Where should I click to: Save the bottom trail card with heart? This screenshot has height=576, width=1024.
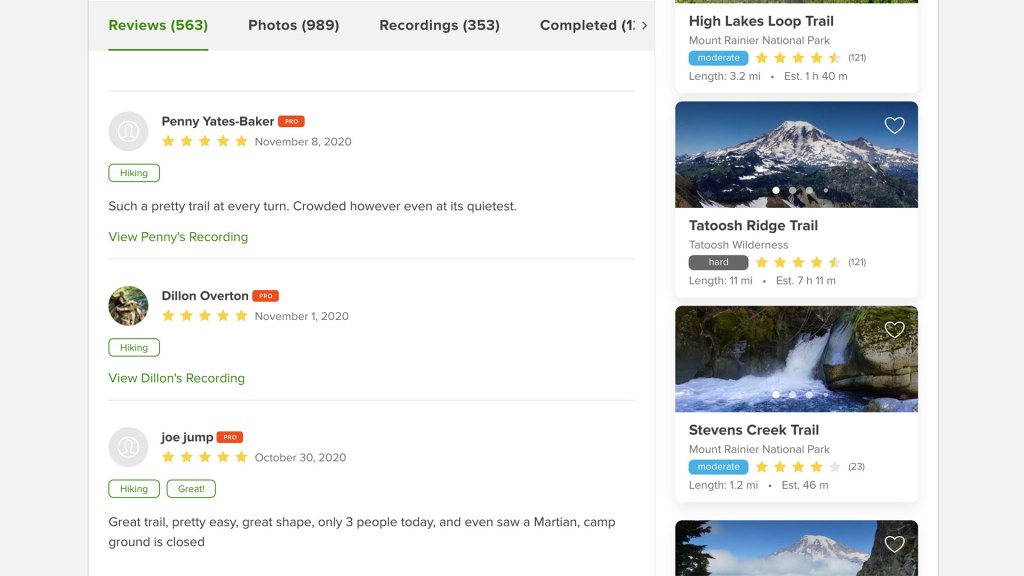click(x=894, y=544)
